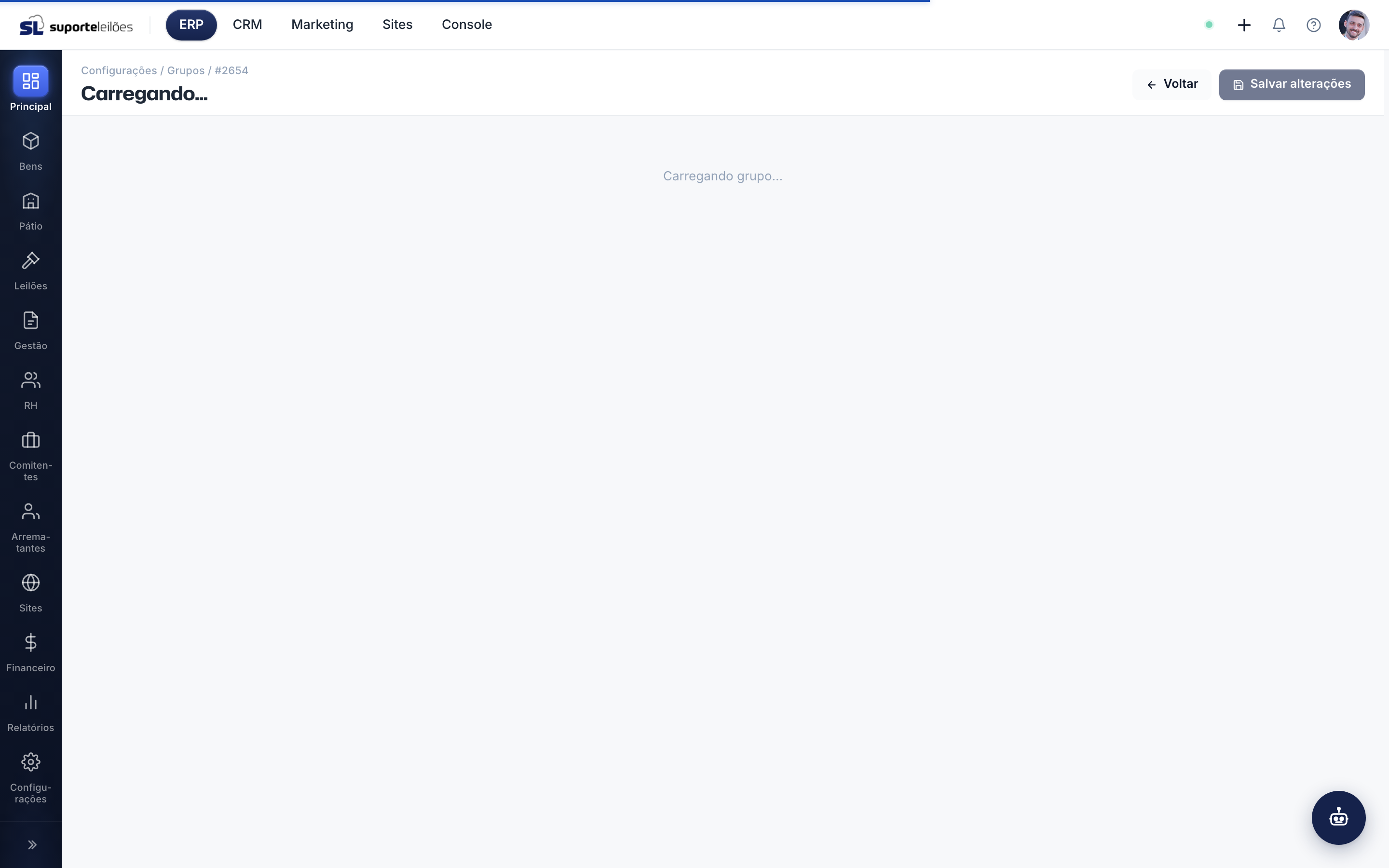Screen dimensions: 1389x868
Task: Switch to the CRM tab
Action: pyautogui.click(x=247, y=25)
